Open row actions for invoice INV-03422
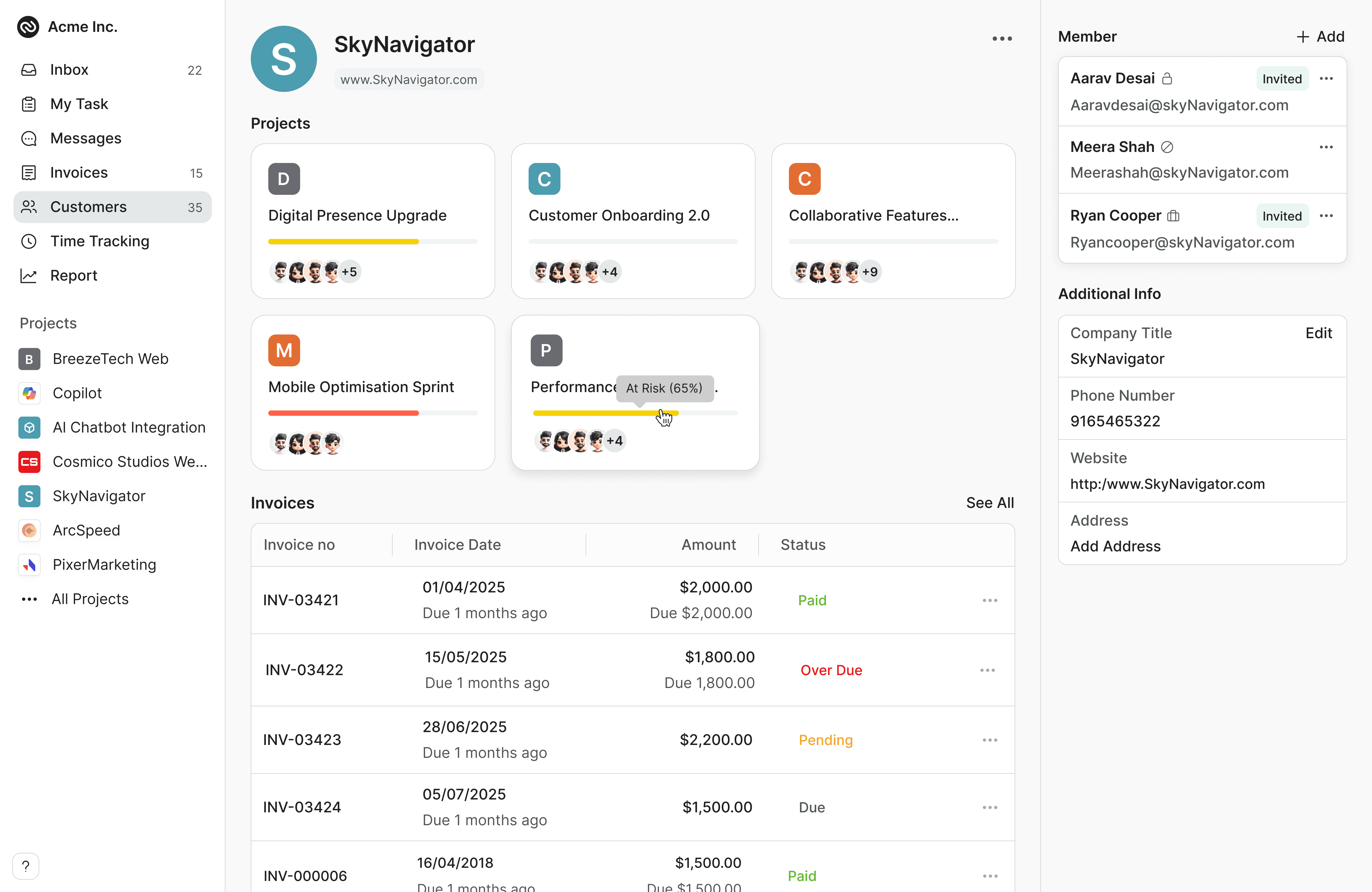 click(x=987, y=670)
